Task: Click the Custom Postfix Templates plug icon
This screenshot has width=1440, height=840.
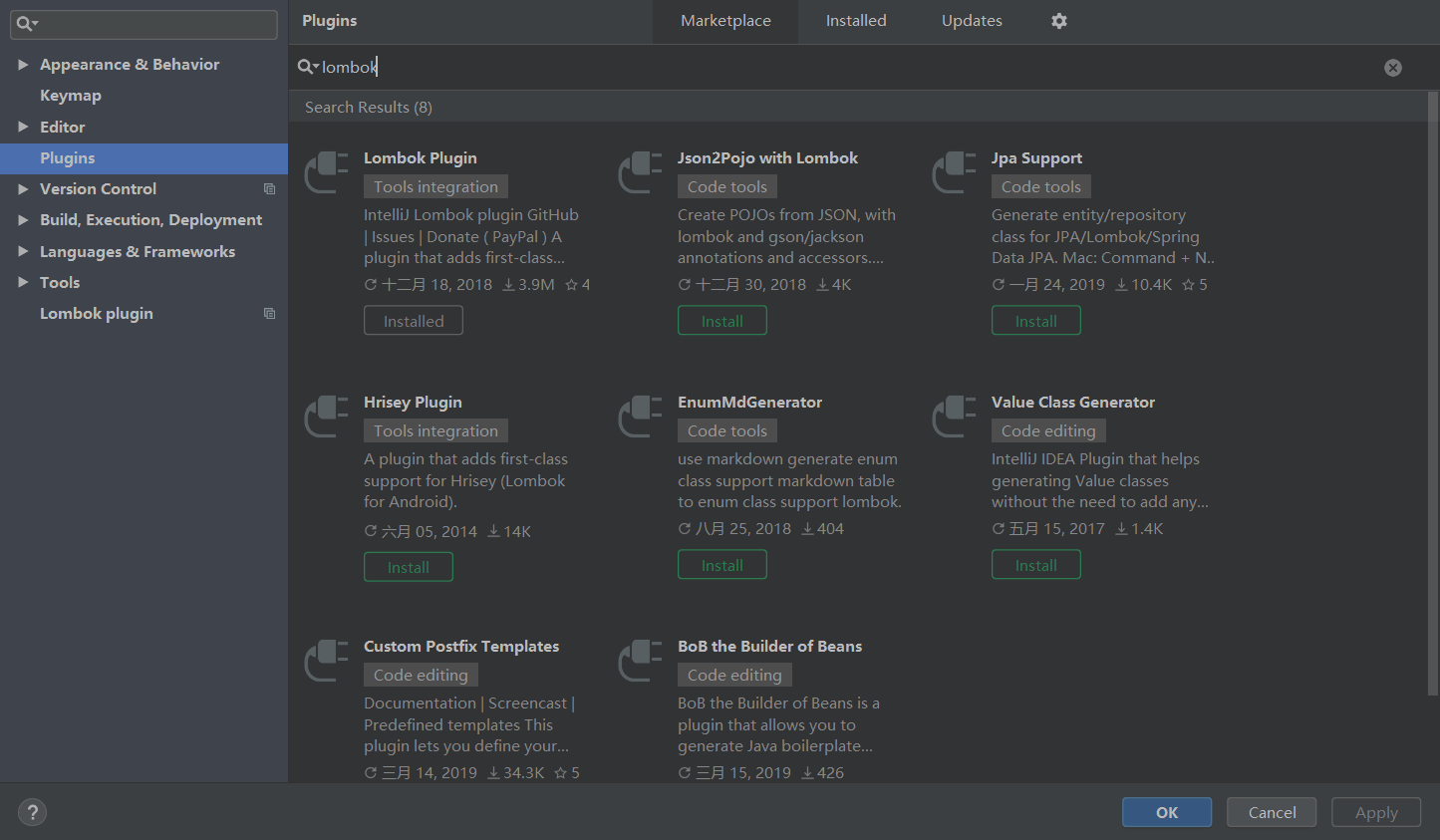Action: [x=326, y=660]
